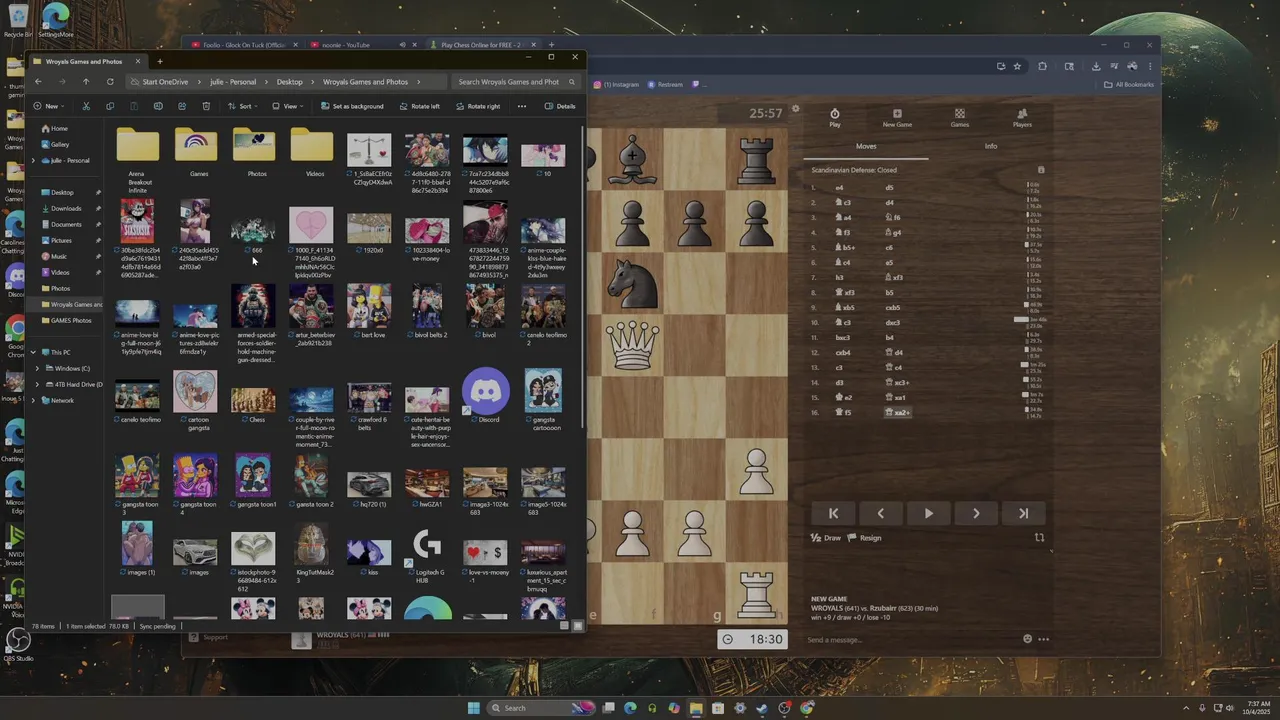Switch to the Info tab
1280x720 pixels.
click(991, 146)
